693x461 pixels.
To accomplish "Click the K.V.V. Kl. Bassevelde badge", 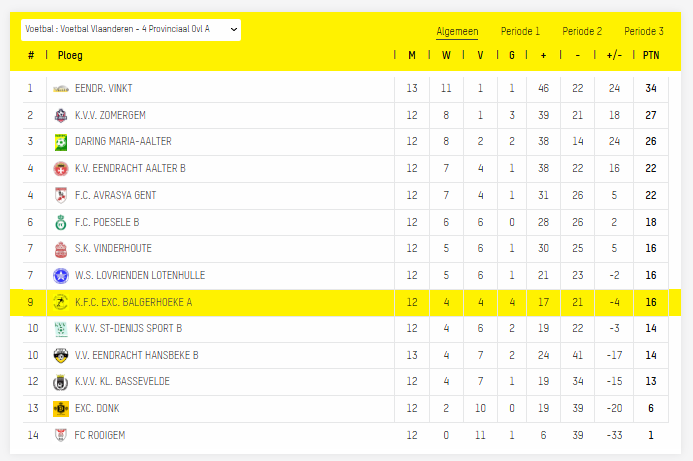I will pos(61,382).
